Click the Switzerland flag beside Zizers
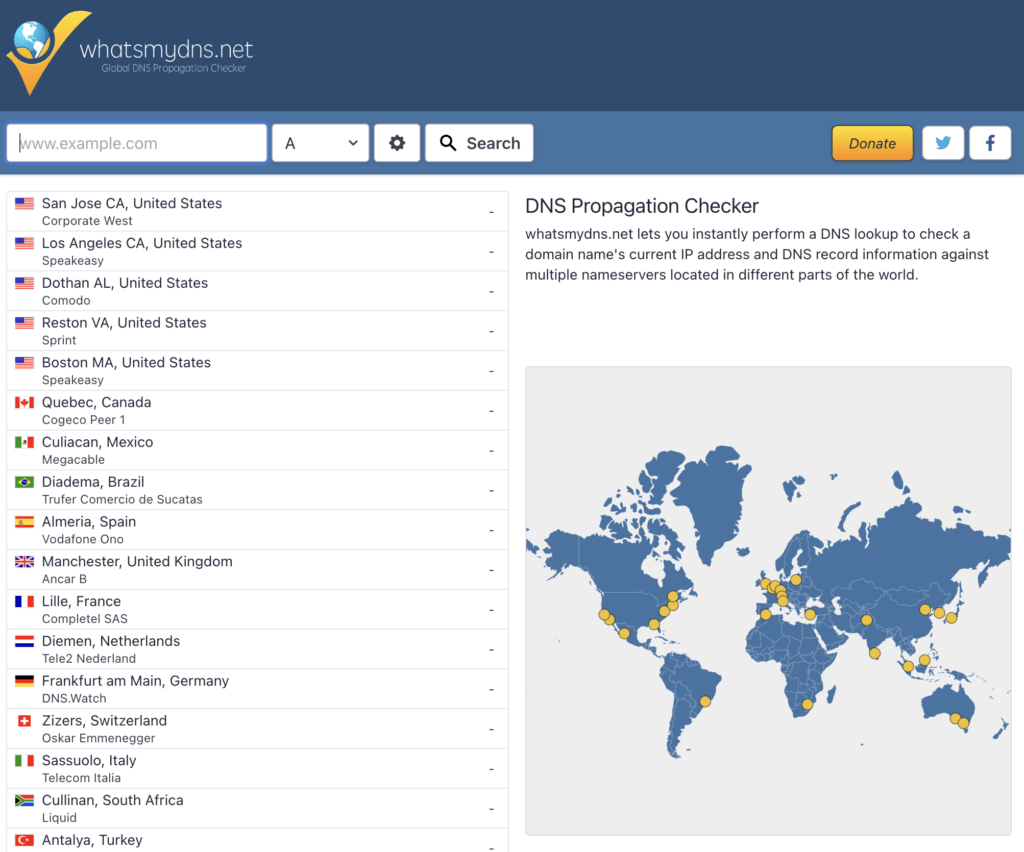Image resolution: width=1024 pixels, height=852 pixels. click(24, 721)
